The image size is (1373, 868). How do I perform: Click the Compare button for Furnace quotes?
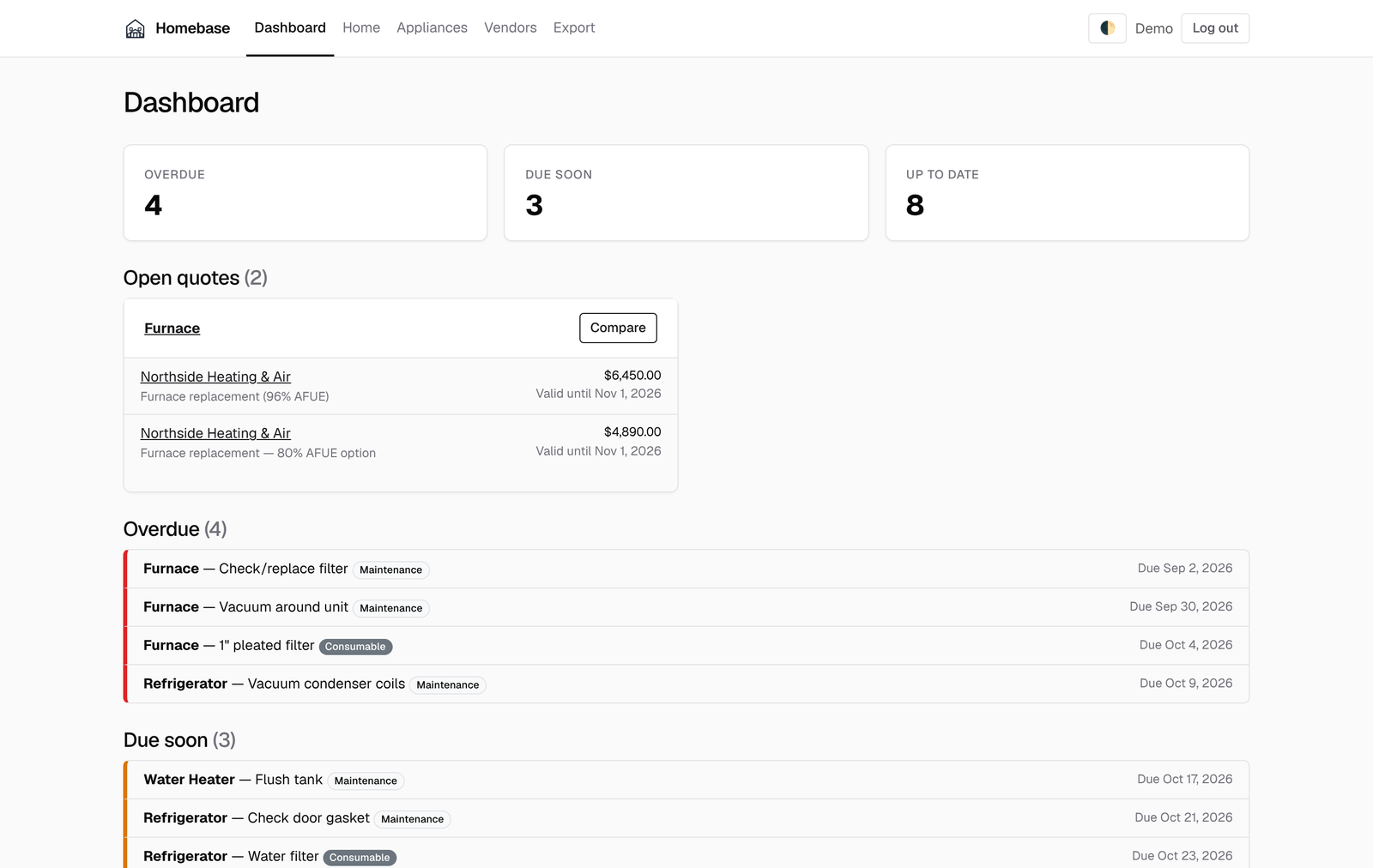(618, 328)
